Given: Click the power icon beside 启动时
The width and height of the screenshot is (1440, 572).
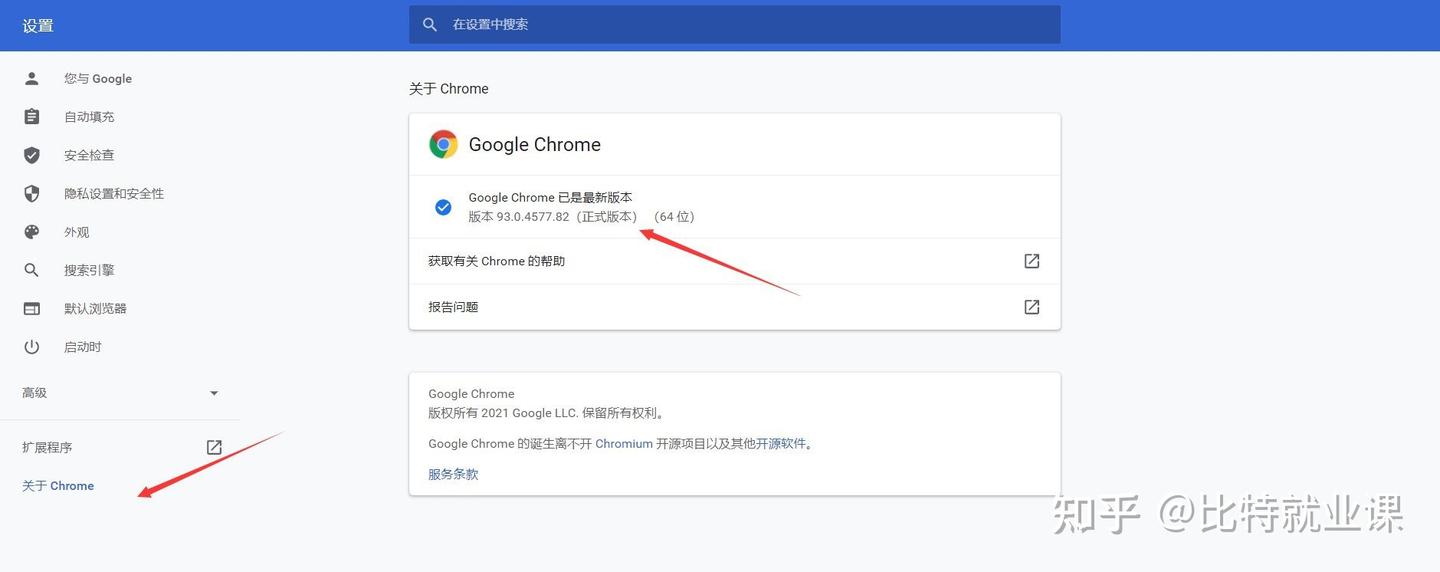Looking at the screenshot, I should [32, 347].
